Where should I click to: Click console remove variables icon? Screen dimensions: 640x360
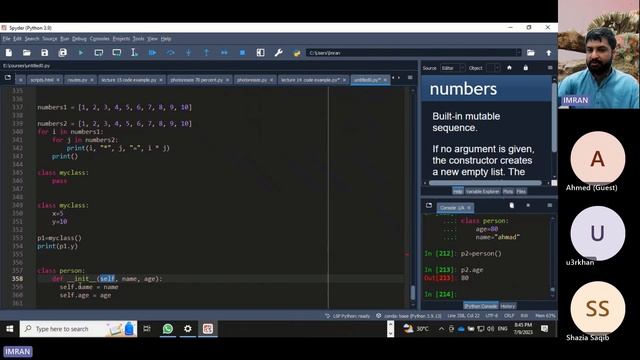tap(512, 205)
